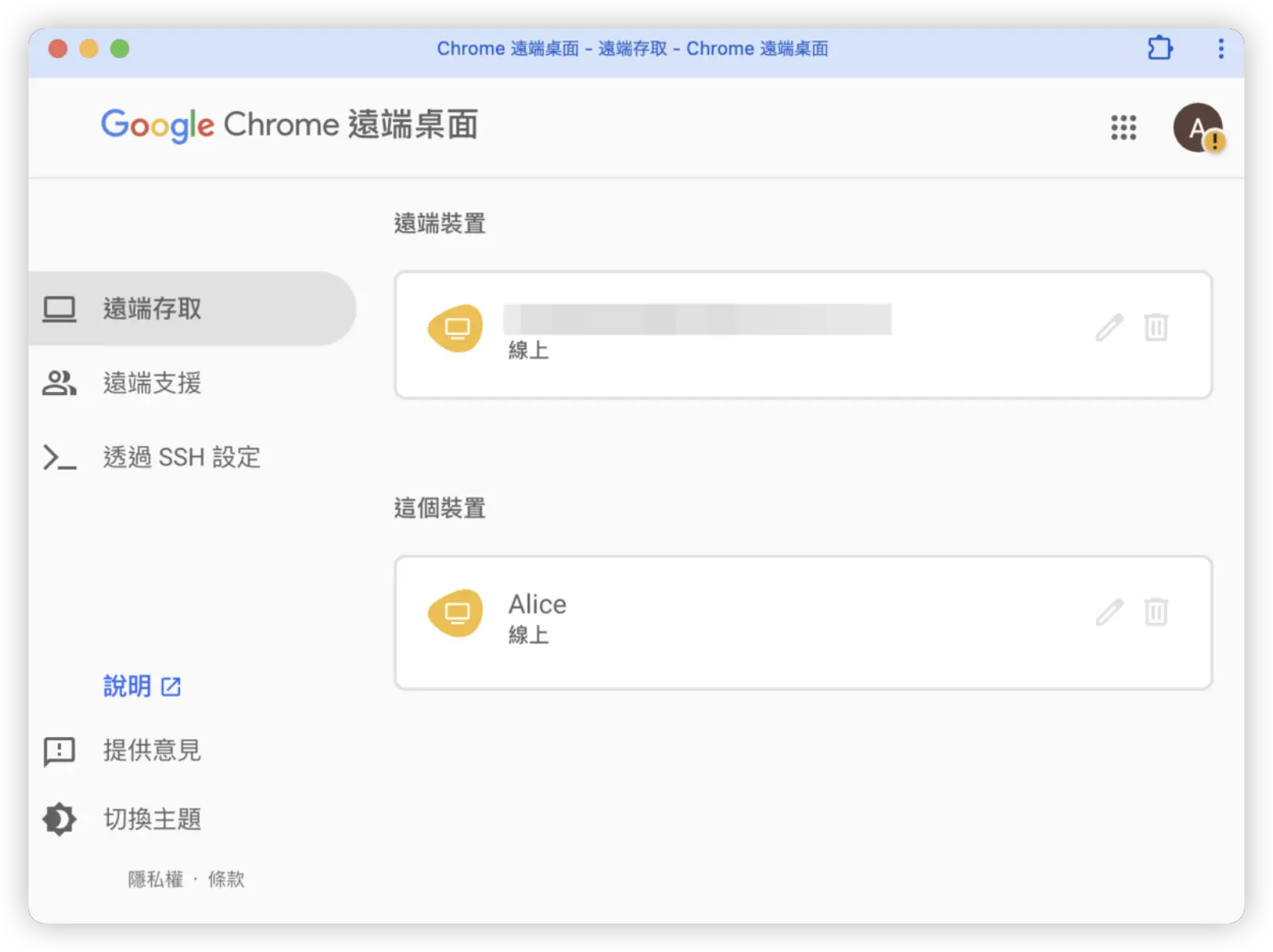1273x952 pixels.
Task: Click the monitor icon of Alice device
Action: tap(456, 612)
